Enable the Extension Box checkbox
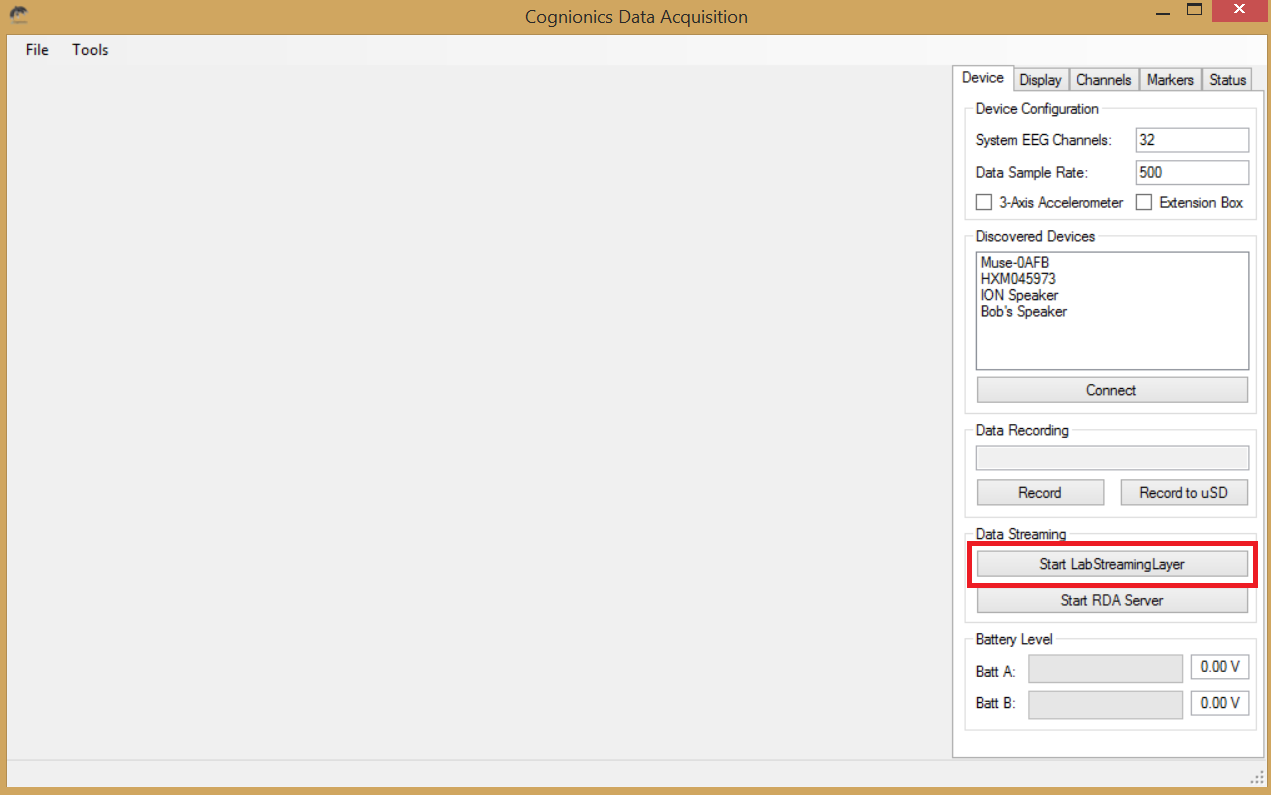Screen dimensions: 1271x795 [1144, 203]
